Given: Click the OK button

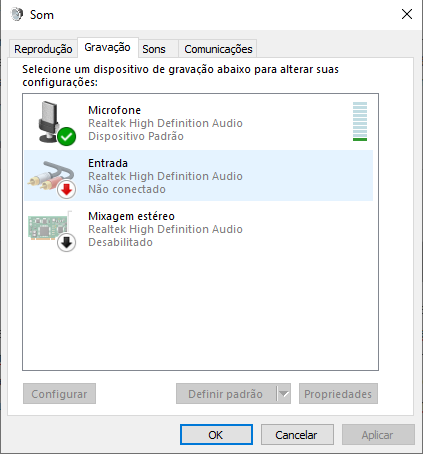Looking at the screenshot, I should click(x=216, y=435).
